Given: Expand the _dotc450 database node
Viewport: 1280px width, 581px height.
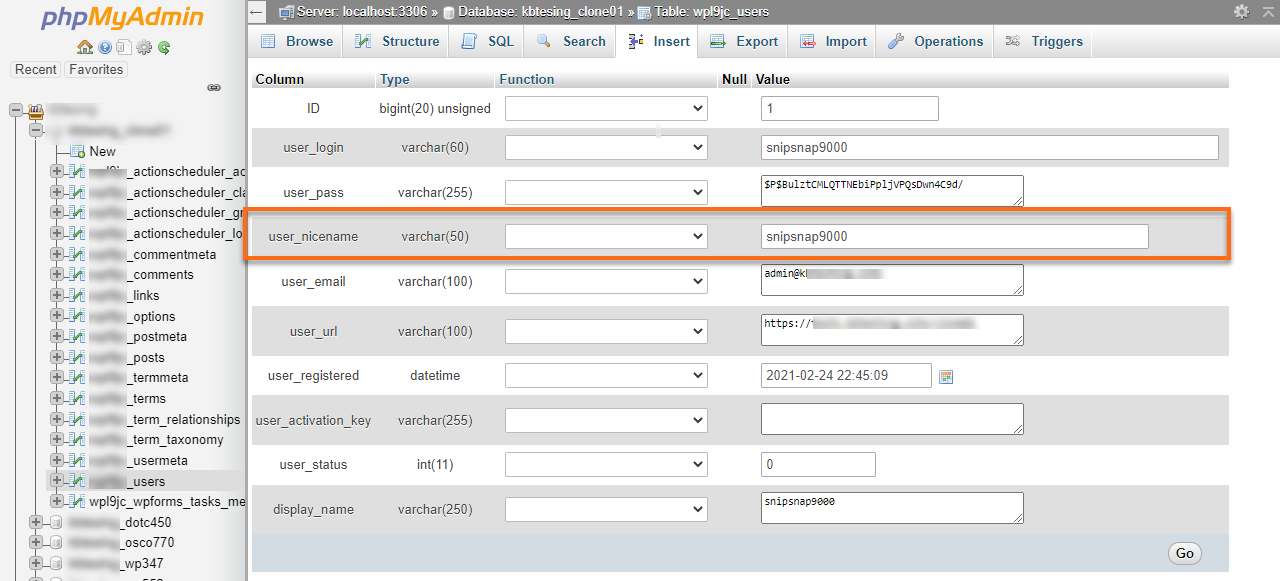Looking at the screenshot, I should click(36, 522).
